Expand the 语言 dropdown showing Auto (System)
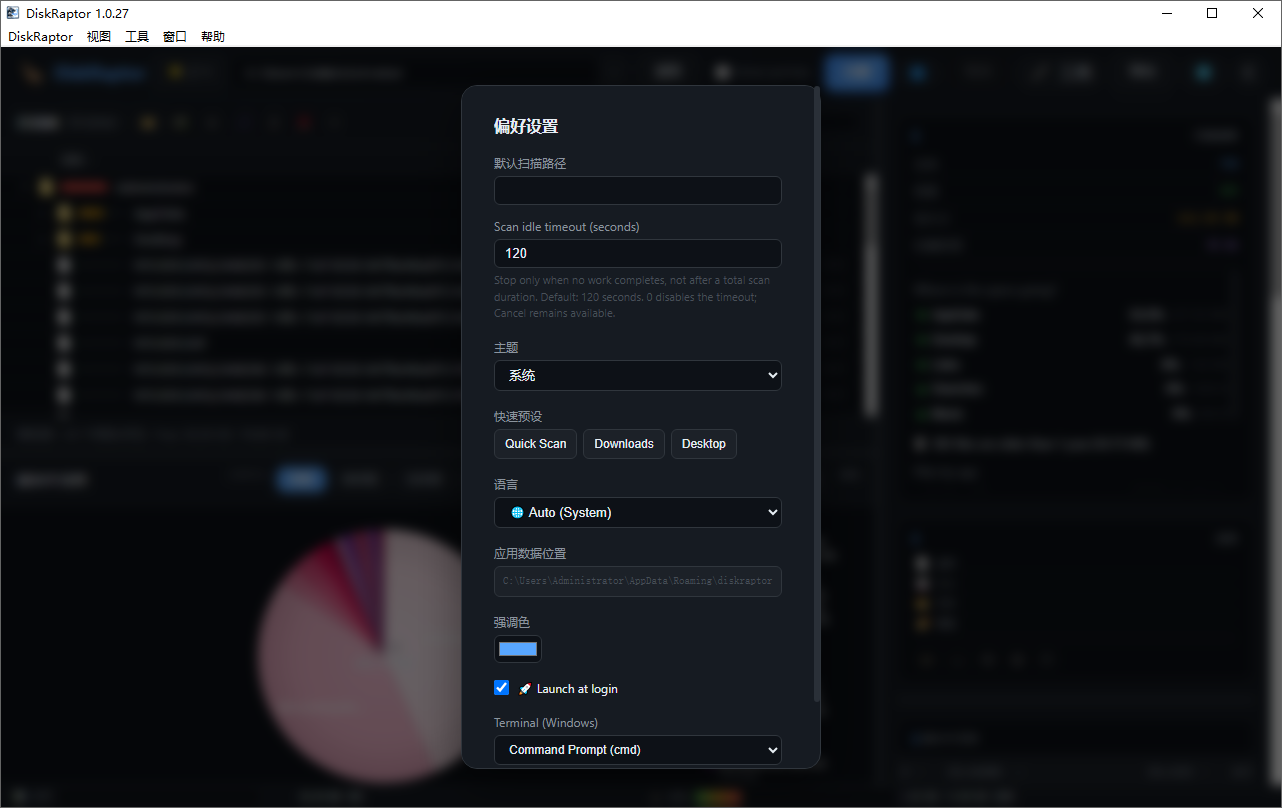The width and height of the screenshot is (1282, 808). click(638, 512)
